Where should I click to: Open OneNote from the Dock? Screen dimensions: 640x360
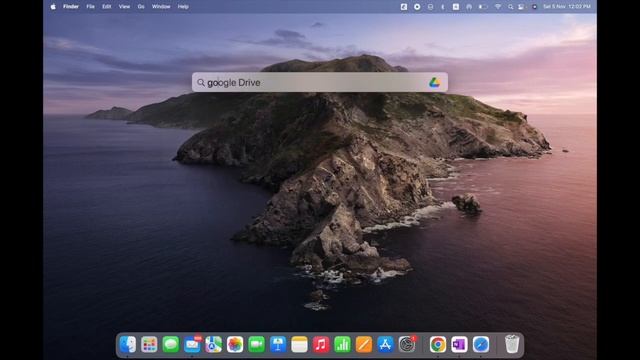459,344
